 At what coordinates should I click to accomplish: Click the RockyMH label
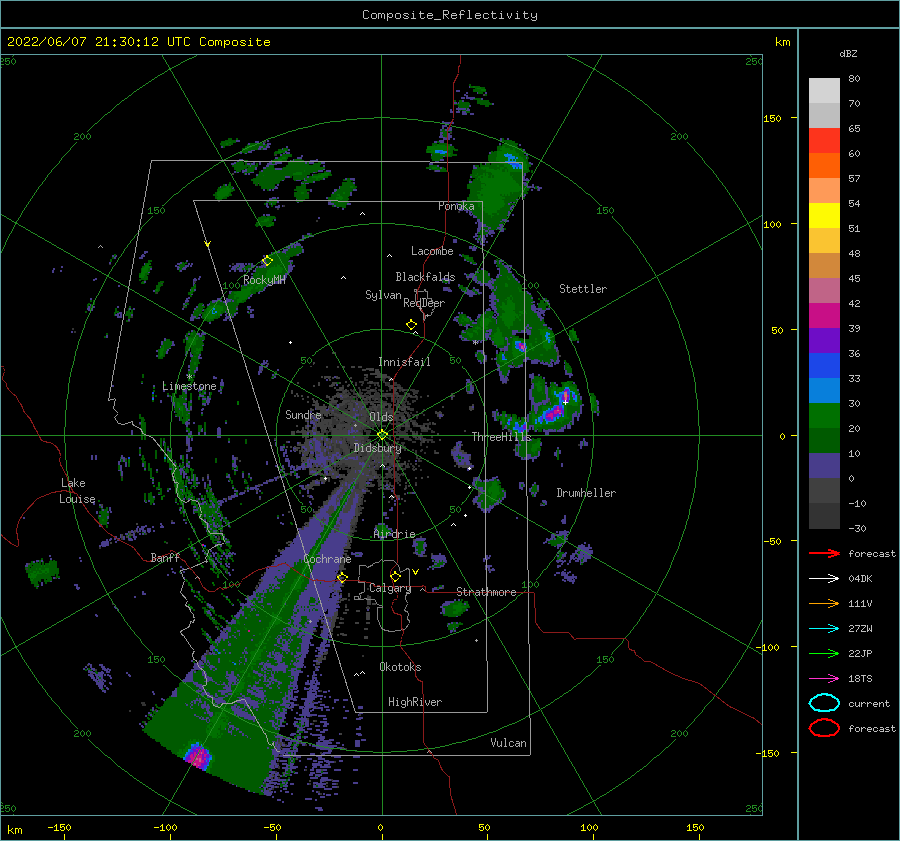pyautogui.click(x=264, y=280)
